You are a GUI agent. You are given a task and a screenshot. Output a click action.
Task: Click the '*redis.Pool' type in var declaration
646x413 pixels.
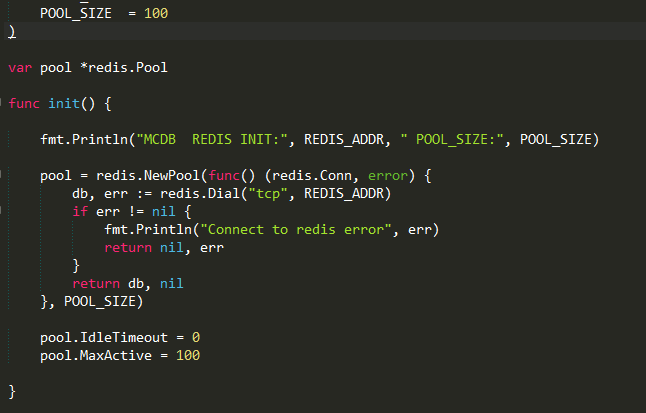[x=124, y=67]
